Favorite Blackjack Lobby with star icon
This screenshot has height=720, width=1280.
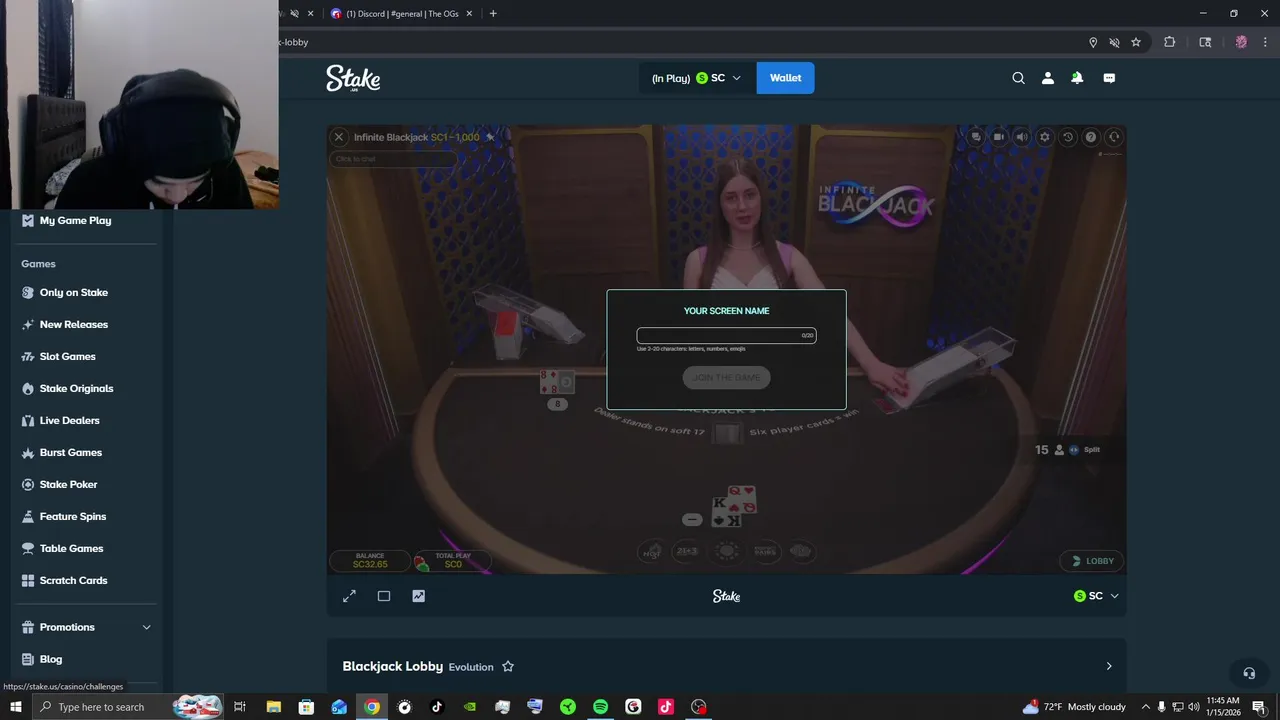click(x=508, y=666)
